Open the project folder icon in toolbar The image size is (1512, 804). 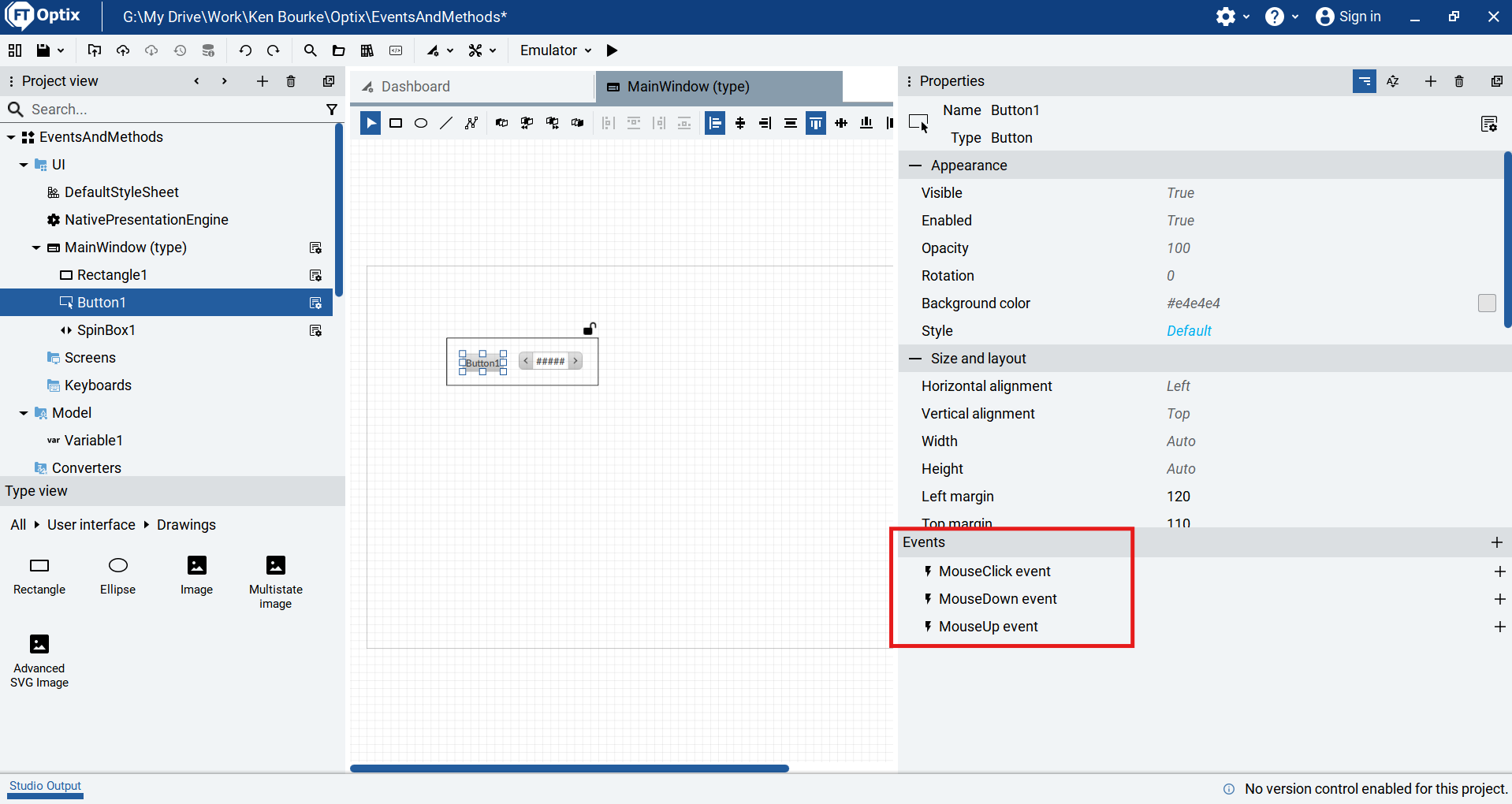point(339,50)
